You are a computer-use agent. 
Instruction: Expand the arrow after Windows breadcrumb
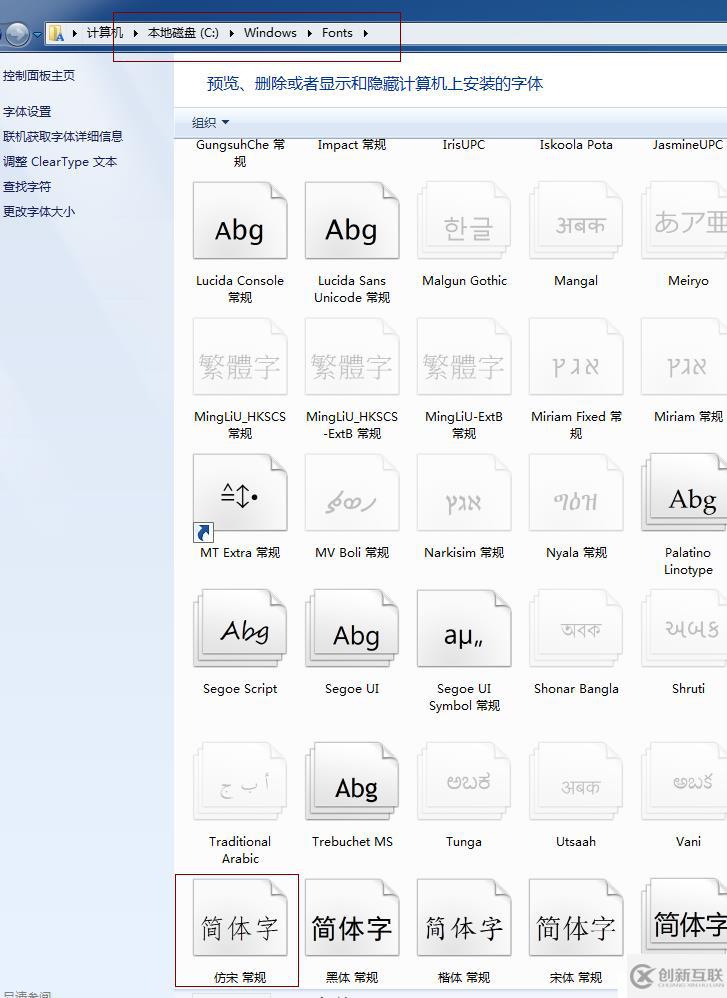309,33
